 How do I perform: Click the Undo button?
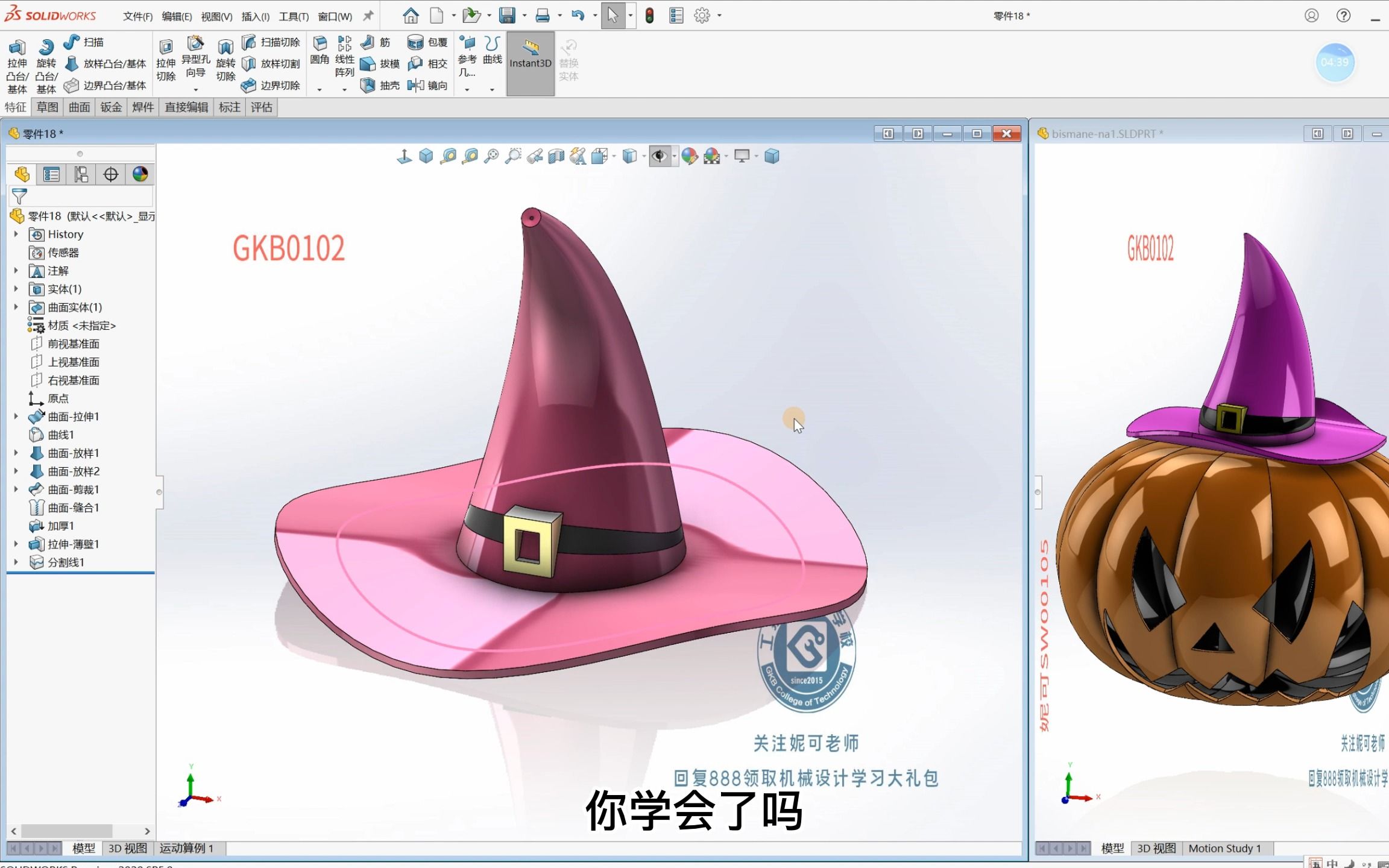tap(577, 14)
